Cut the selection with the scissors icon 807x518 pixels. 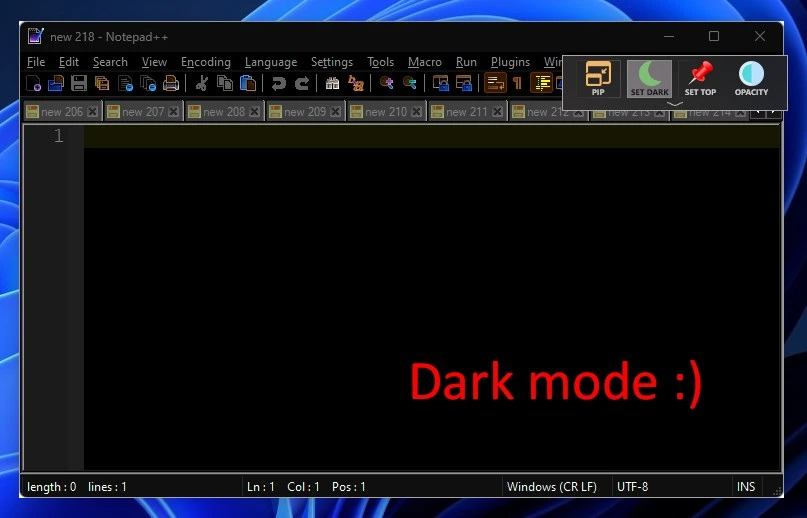click(x=202, y=83)
